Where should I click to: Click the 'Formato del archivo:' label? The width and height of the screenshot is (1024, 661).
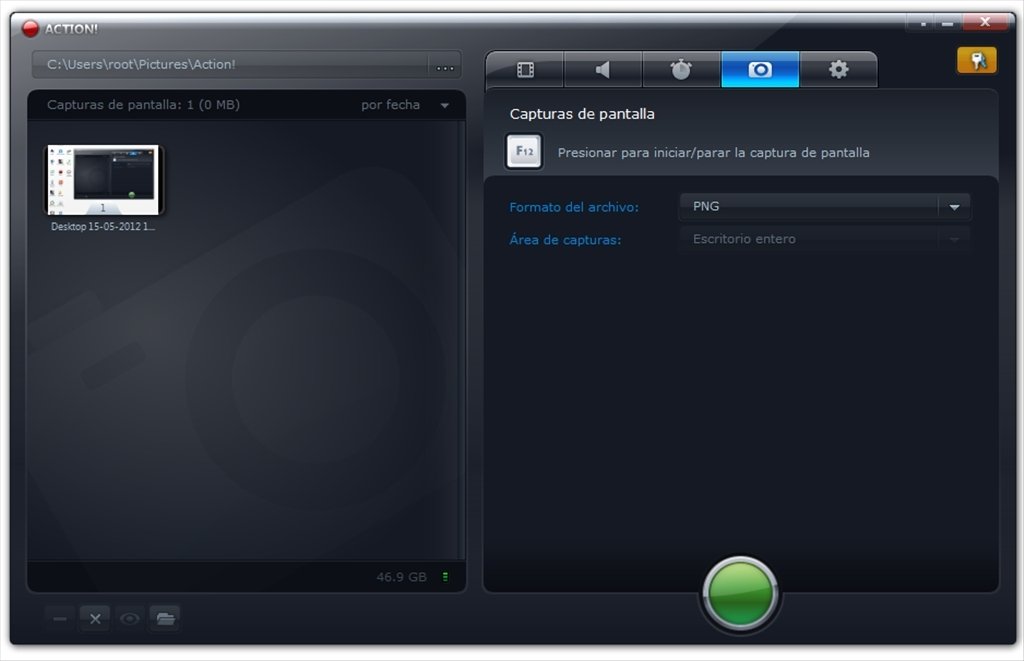click(x=574, y=207)
